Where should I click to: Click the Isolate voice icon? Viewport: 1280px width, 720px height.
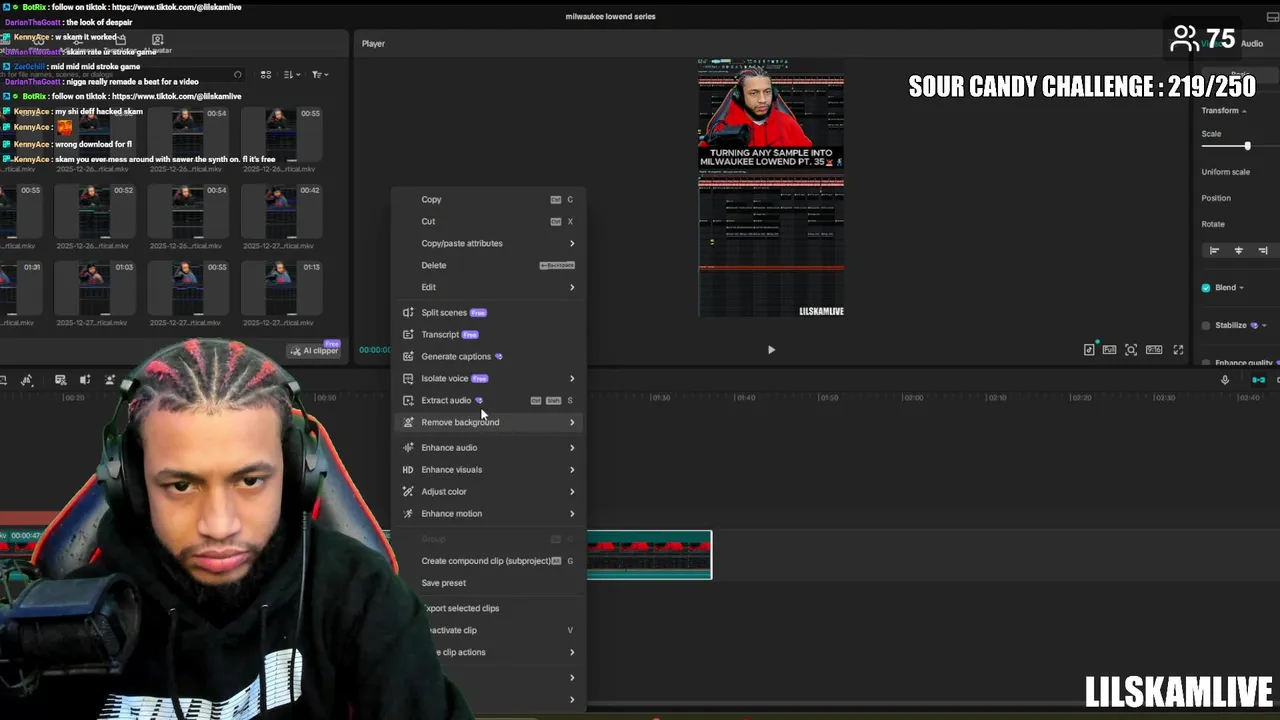click(408, 379)
